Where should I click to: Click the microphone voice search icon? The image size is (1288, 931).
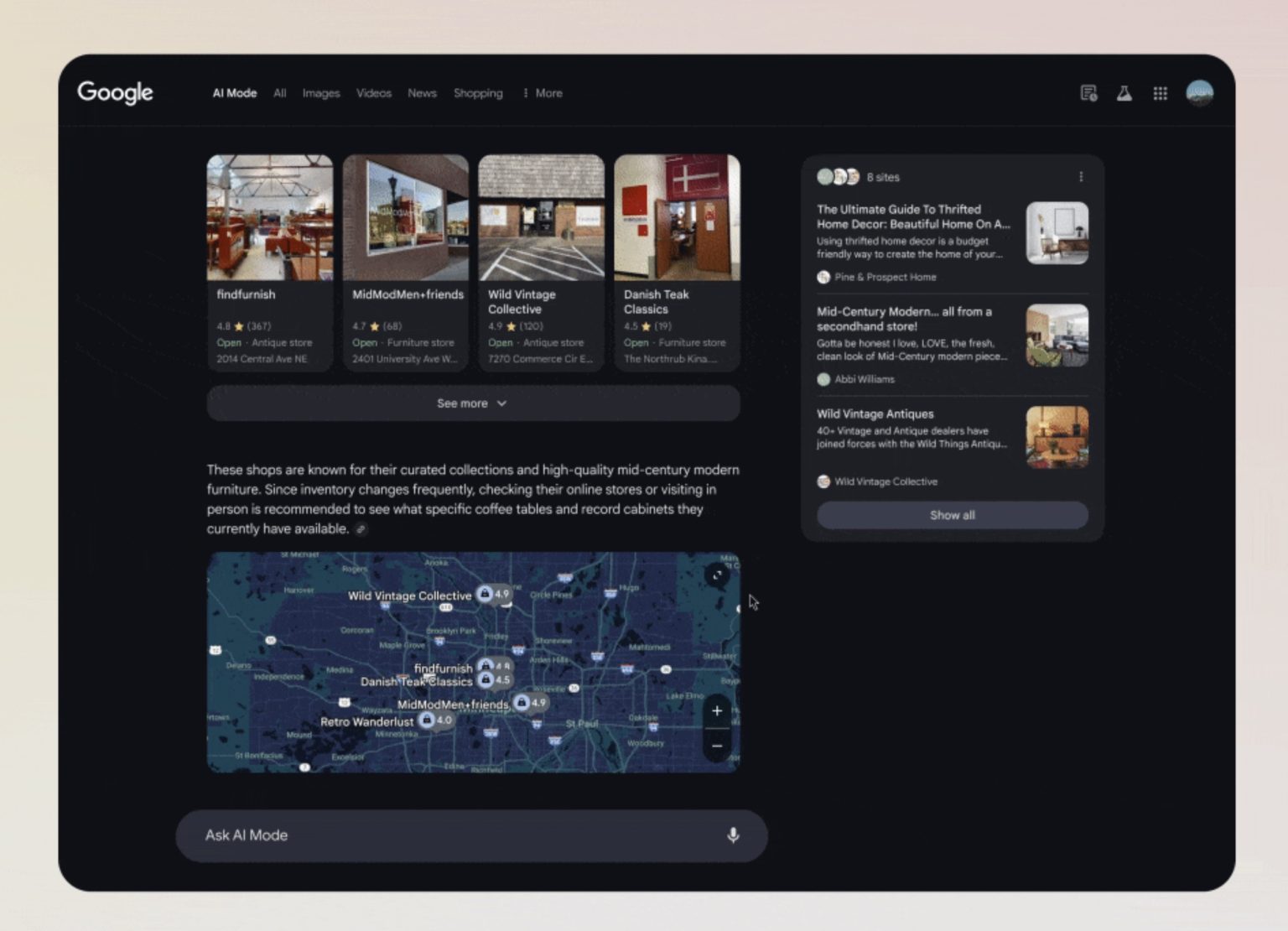pyautogui.click(x=733, y=835)
